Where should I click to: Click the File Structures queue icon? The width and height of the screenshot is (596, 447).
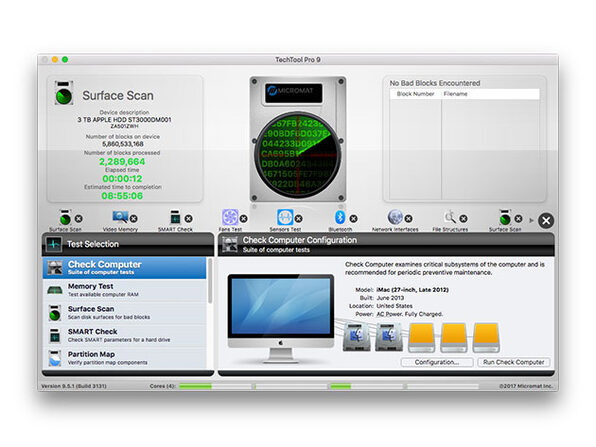click(x=450, y=217)
